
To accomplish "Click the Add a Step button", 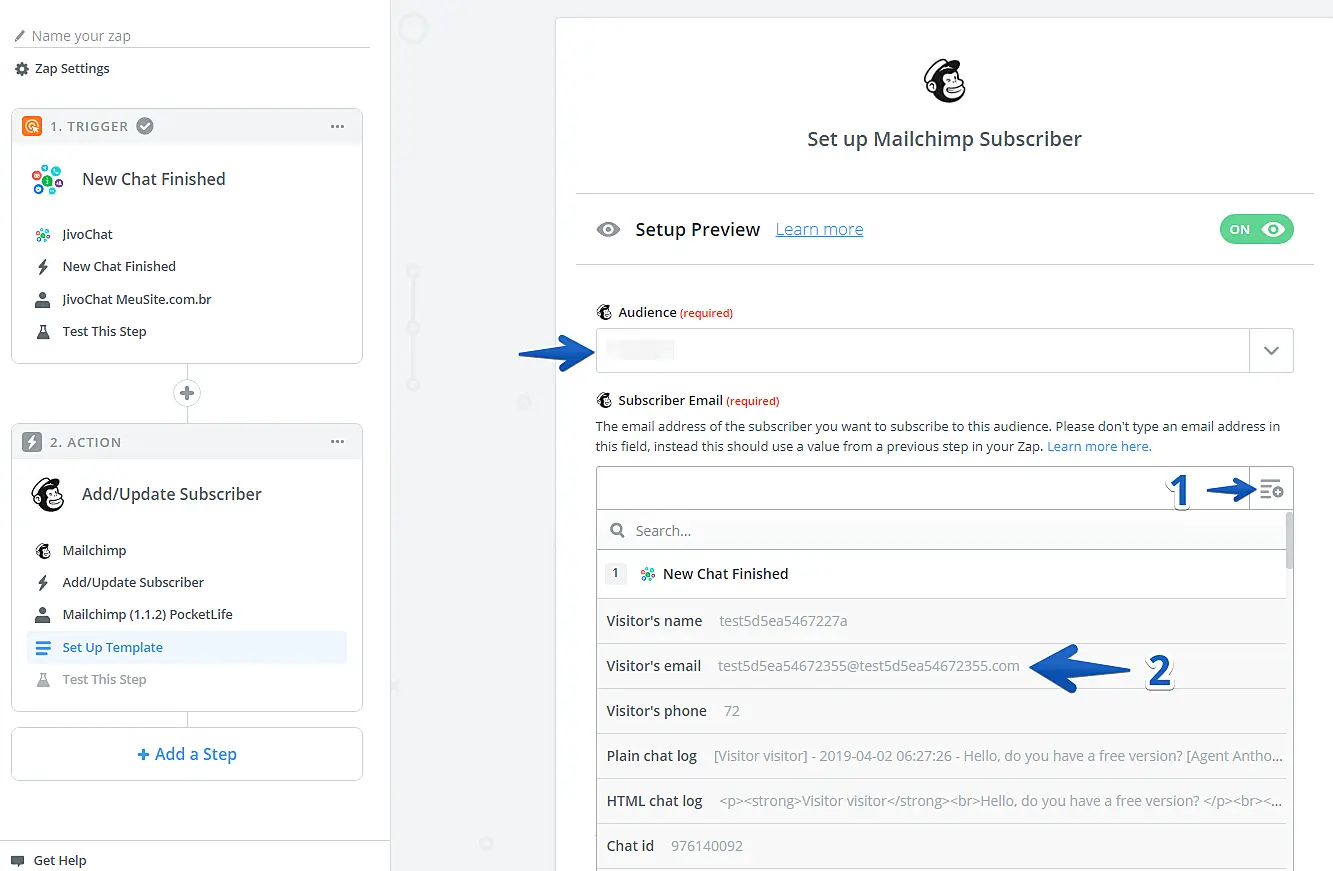I will pos(187,754).
